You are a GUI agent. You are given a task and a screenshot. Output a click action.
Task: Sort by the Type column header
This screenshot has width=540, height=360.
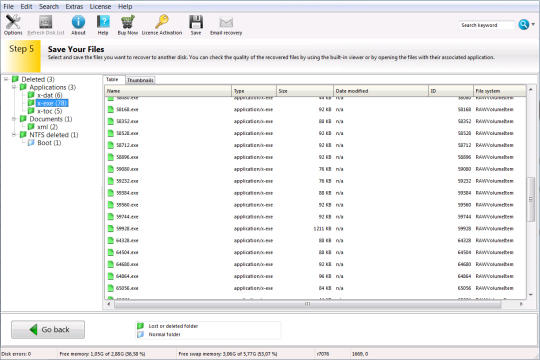click(x=254, y=91)
